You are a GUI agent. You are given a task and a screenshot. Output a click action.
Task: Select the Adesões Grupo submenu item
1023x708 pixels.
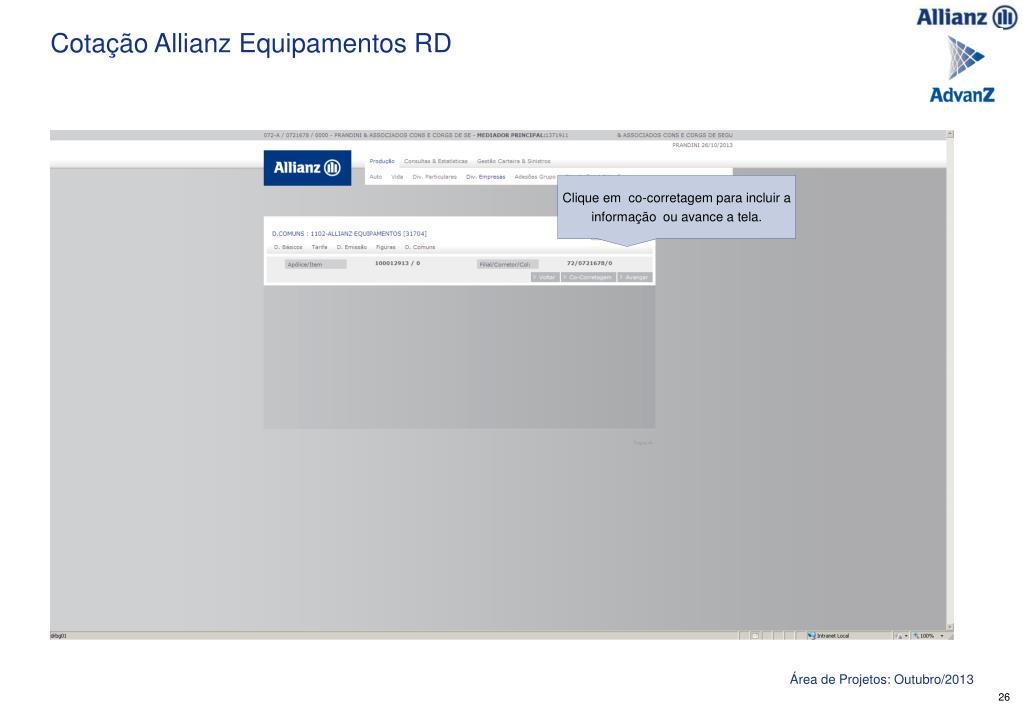click(x=535, y=177)
